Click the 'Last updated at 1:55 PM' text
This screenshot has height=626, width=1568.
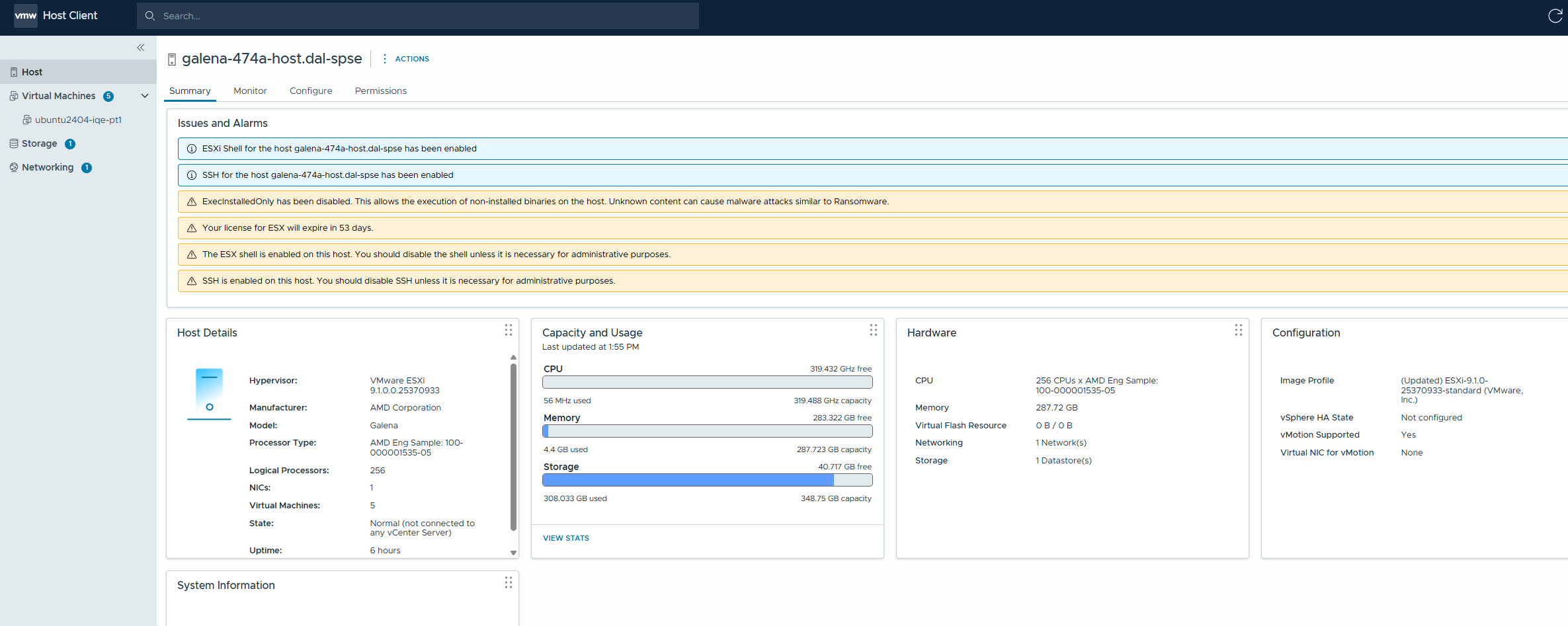(591, 347)
